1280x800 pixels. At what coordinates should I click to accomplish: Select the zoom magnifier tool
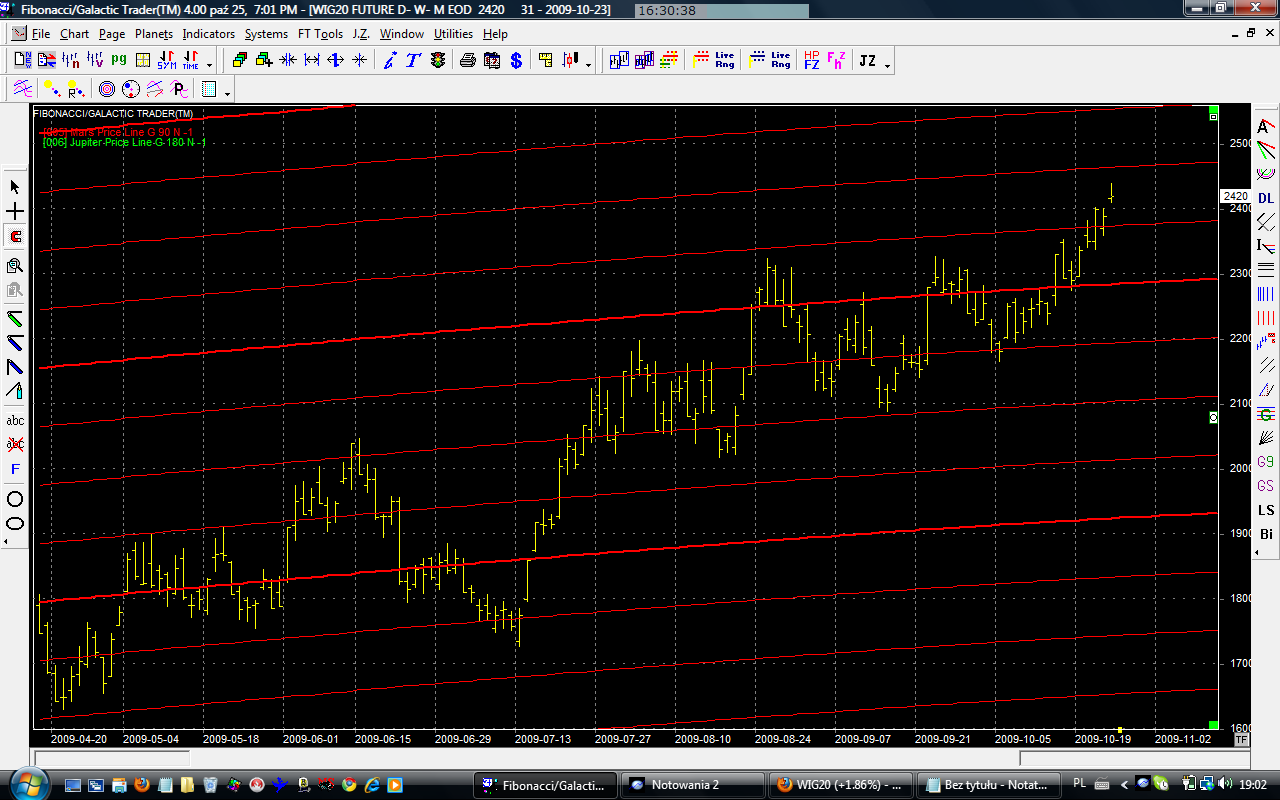tap(15, 265)
